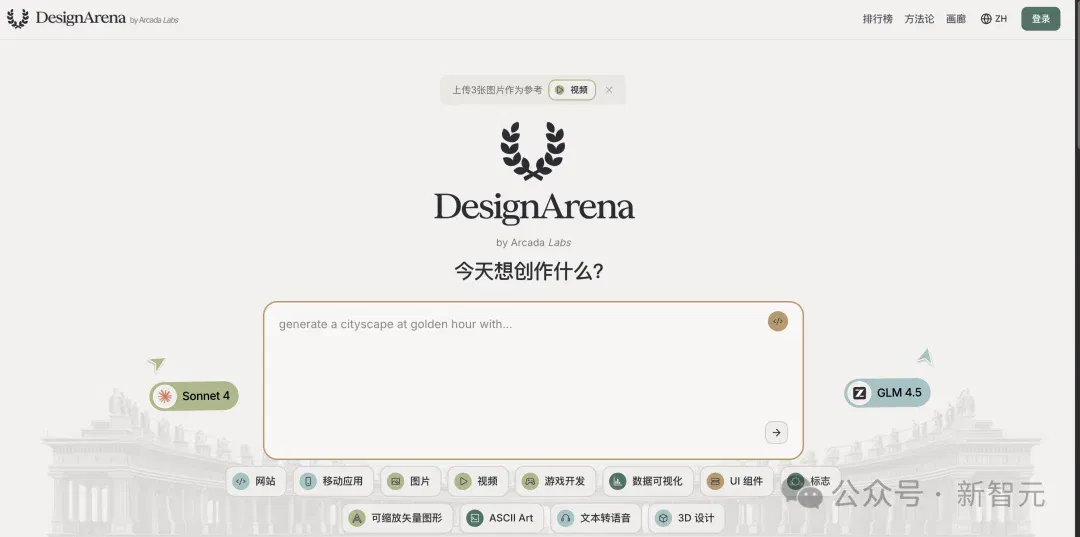Click the globe language icon

tap(986, 19)
